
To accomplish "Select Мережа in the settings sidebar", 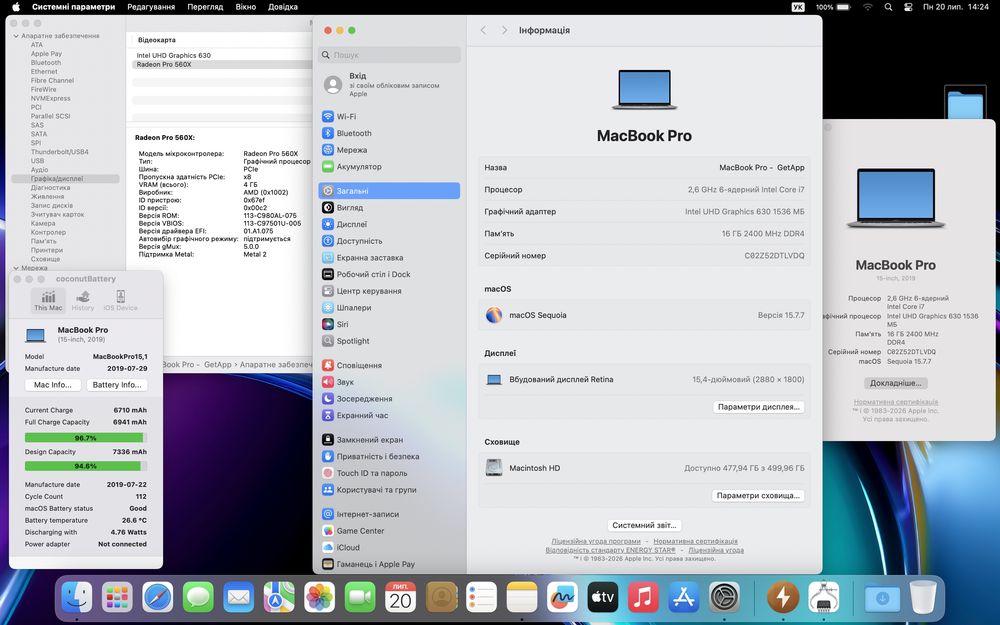I will tap(389, 150).
